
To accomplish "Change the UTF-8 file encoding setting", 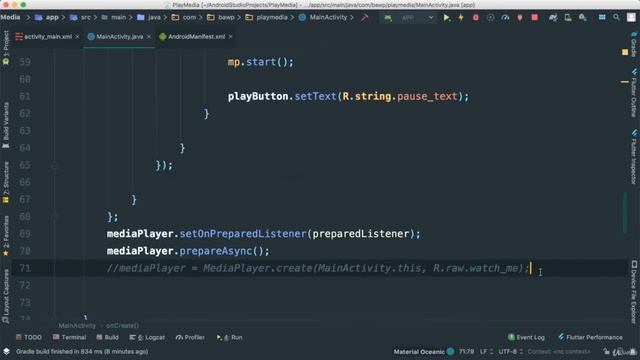I will (510, 351).
